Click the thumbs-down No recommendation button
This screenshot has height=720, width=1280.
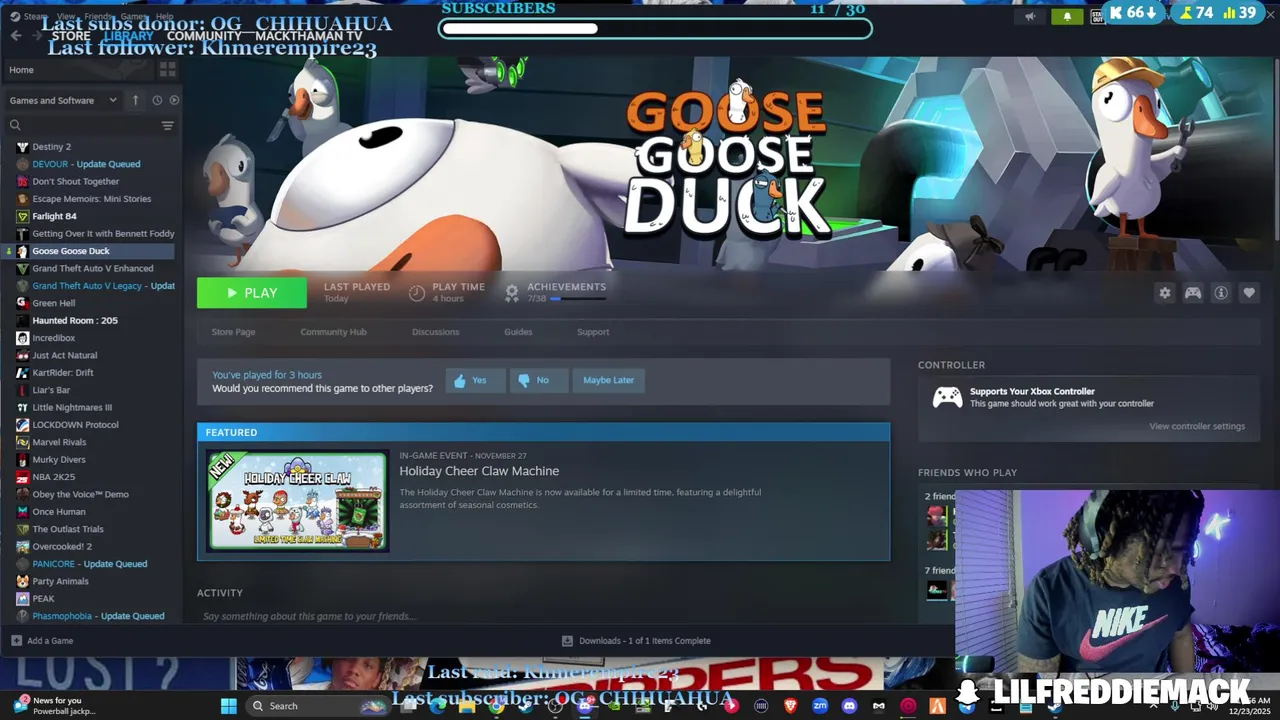coord(539,380)
